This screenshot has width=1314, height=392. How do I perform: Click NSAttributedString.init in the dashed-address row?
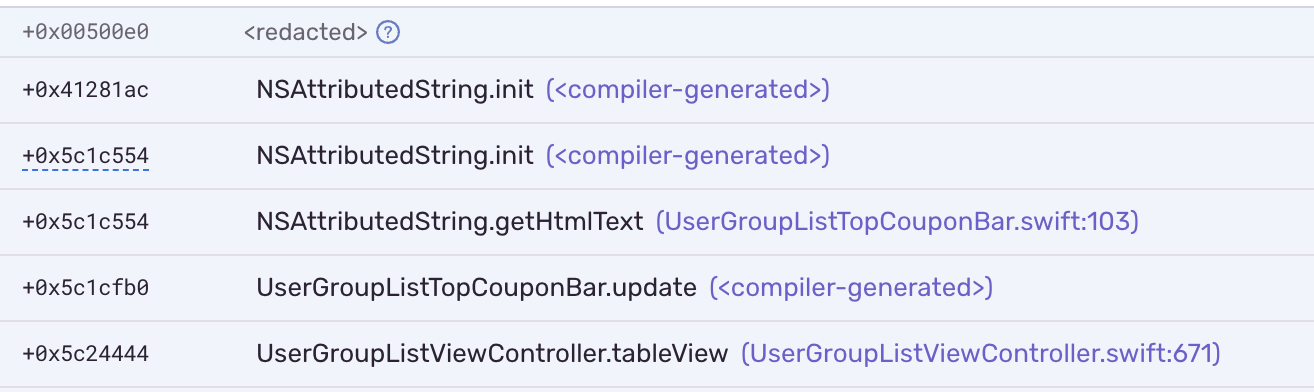click(395, 155)
